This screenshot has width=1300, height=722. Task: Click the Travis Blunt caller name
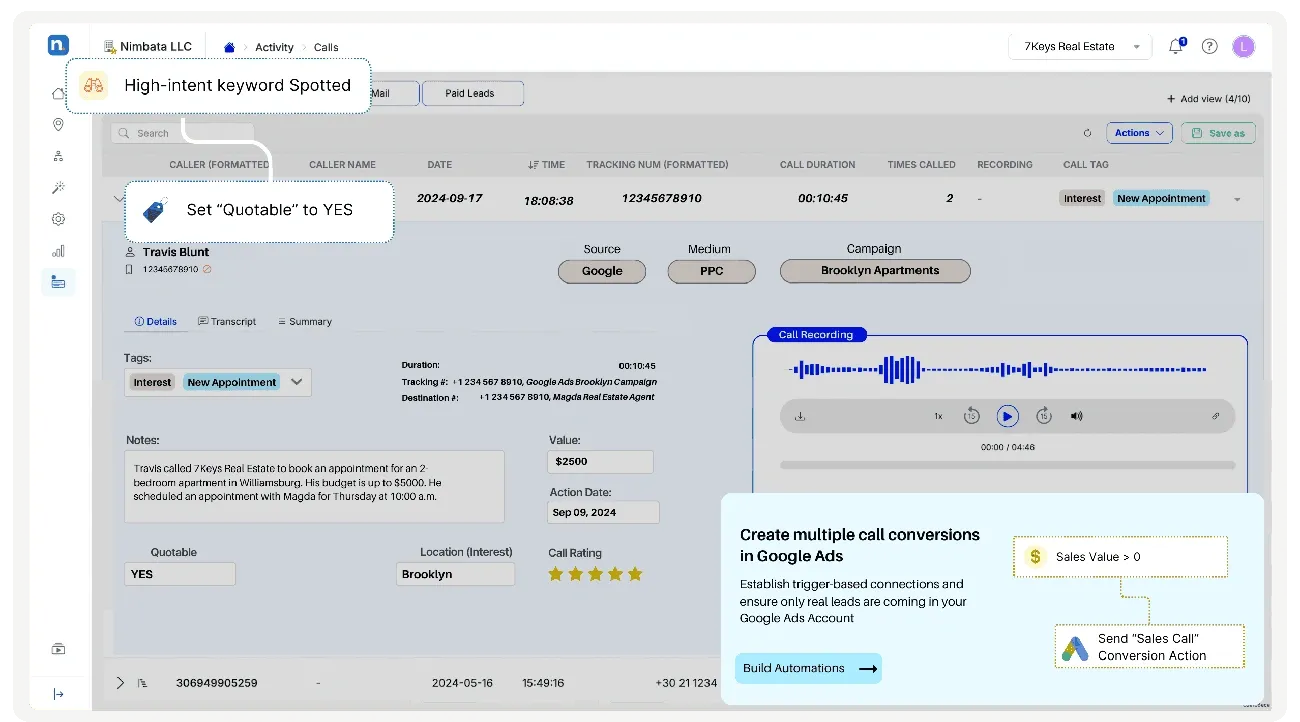click(x=176, y=252)
